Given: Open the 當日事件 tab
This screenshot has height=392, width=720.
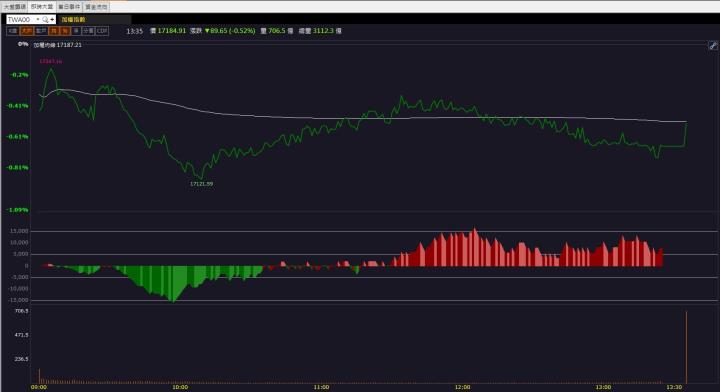Looking at the screenshot, I should (69, 7).
